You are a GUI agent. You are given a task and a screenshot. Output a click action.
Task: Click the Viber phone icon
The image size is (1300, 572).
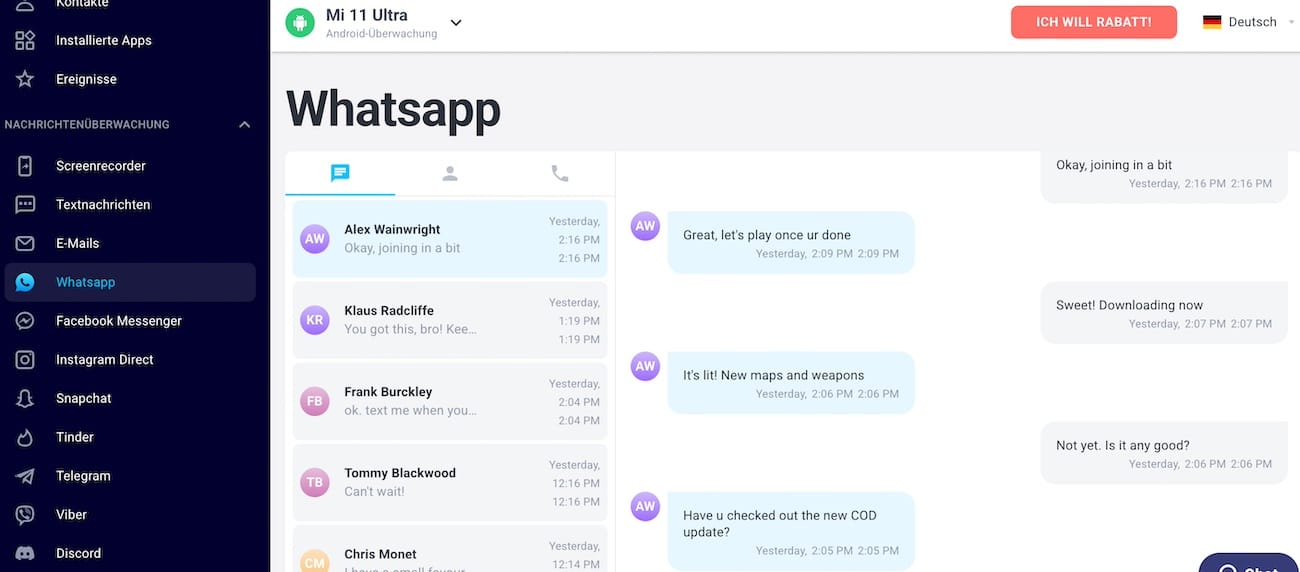pos(25,515)
